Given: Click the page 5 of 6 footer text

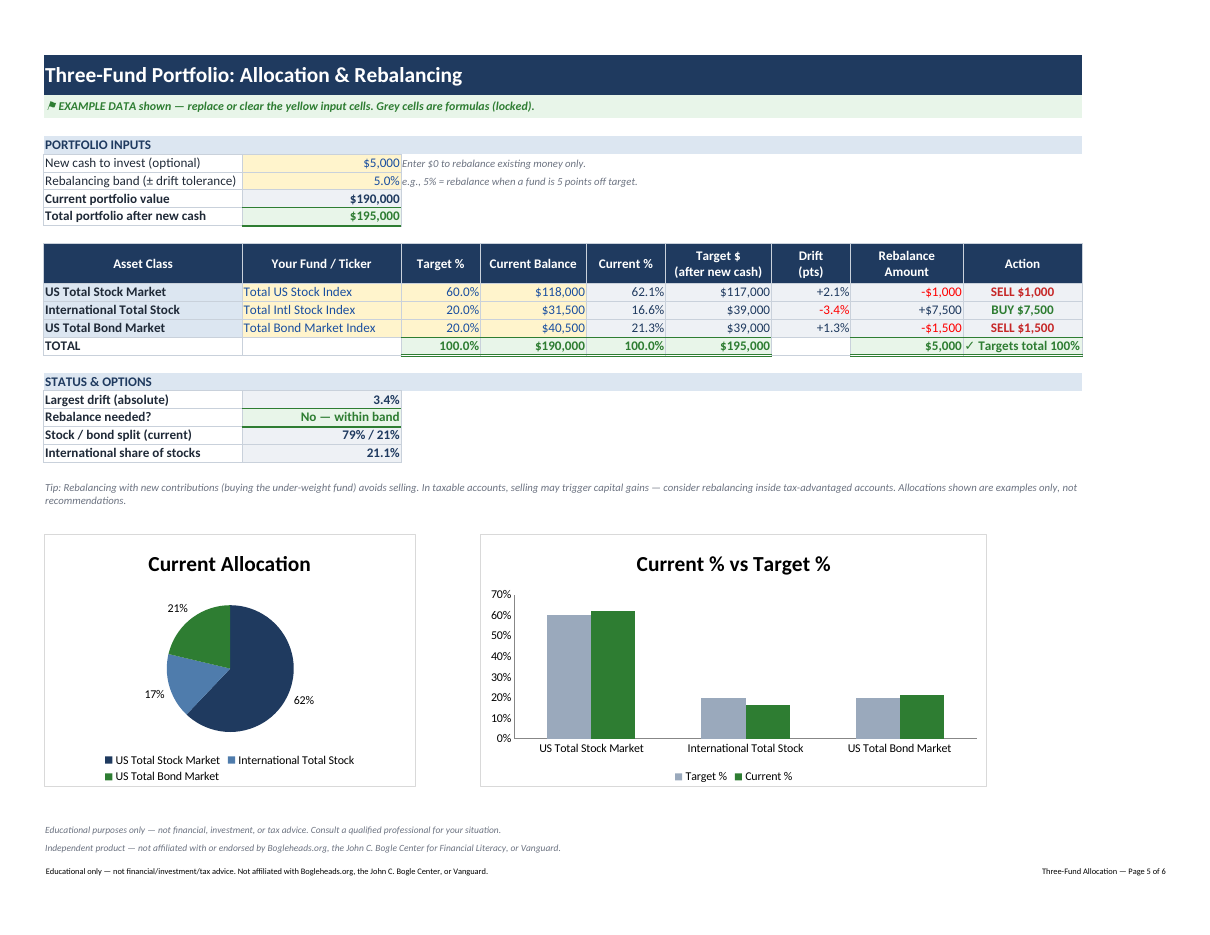Looking at the screenshot, I should pyautogui.click(x=1103, y=872).
